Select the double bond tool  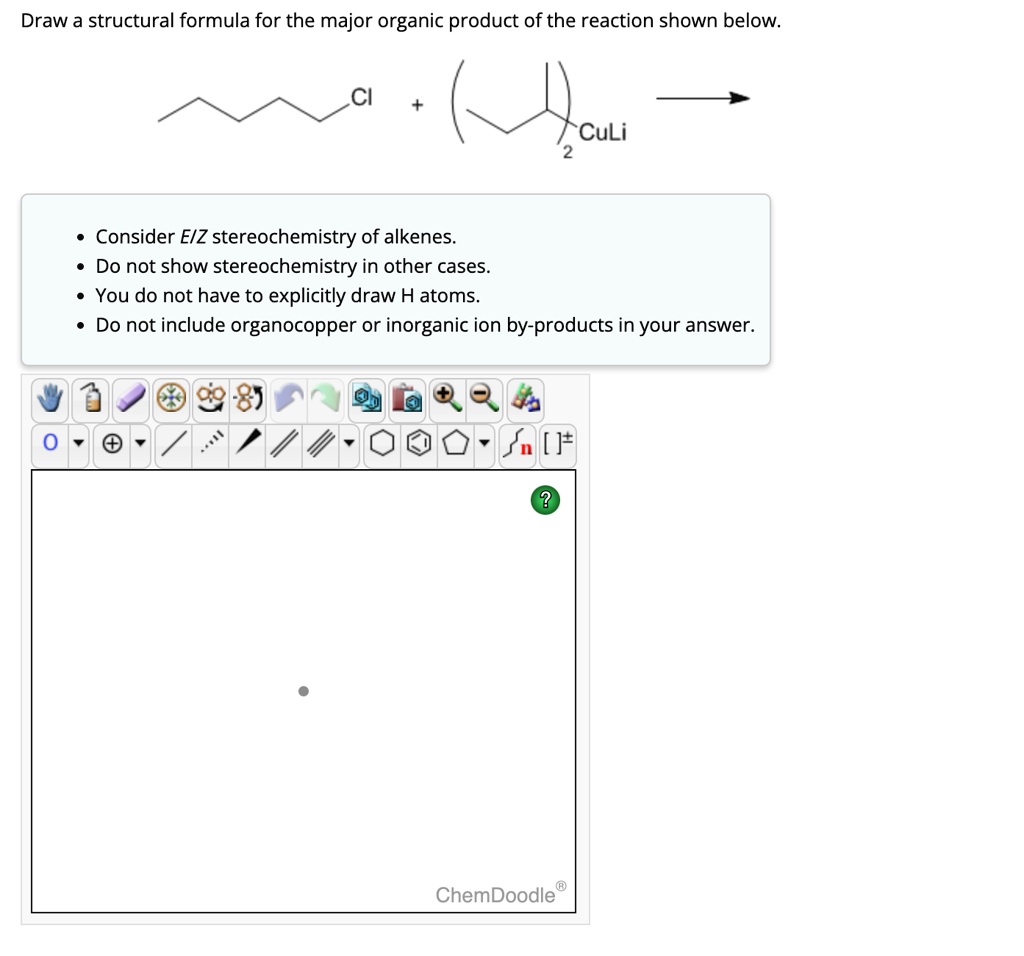click(283, 443)
